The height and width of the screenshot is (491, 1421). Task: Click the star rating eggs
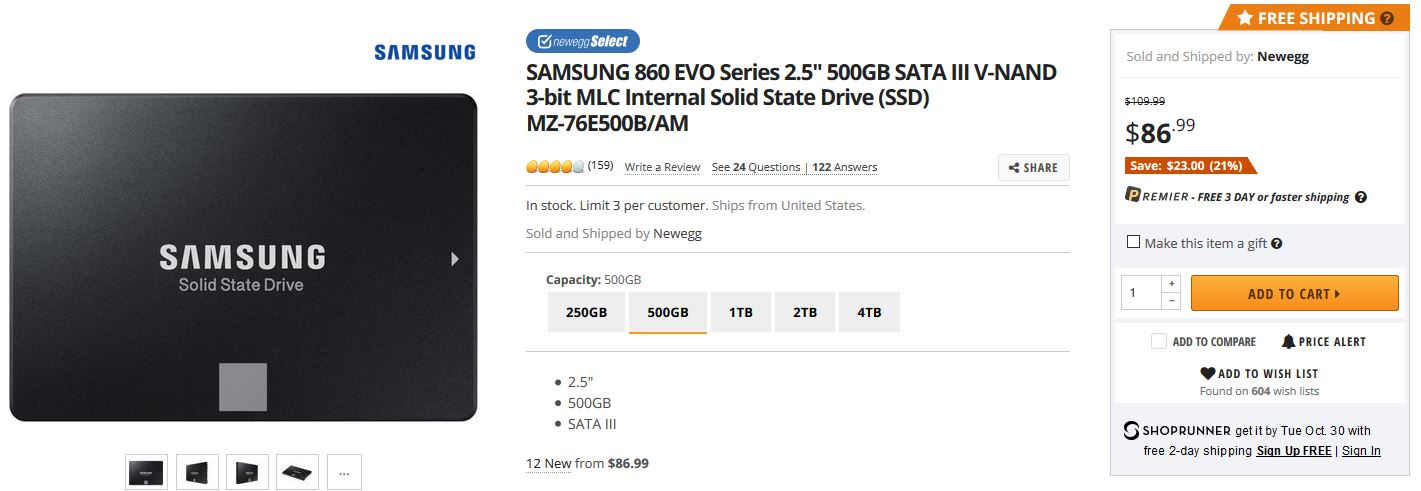coord(555,167)
